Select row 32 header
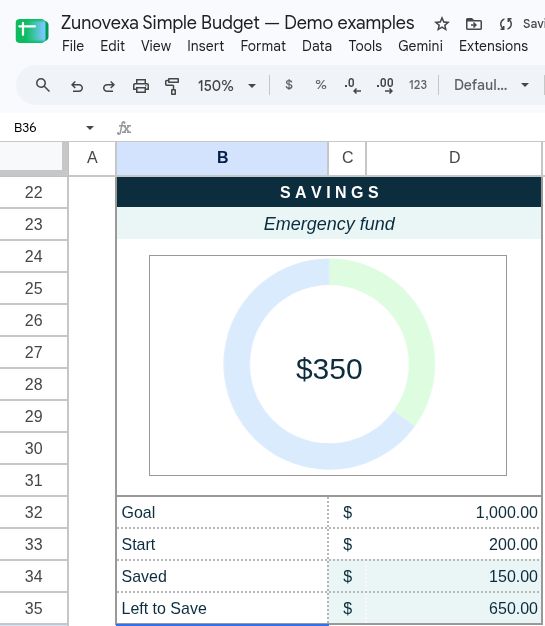545x626 pixels. pyautogui.click(x=34, y=512)
